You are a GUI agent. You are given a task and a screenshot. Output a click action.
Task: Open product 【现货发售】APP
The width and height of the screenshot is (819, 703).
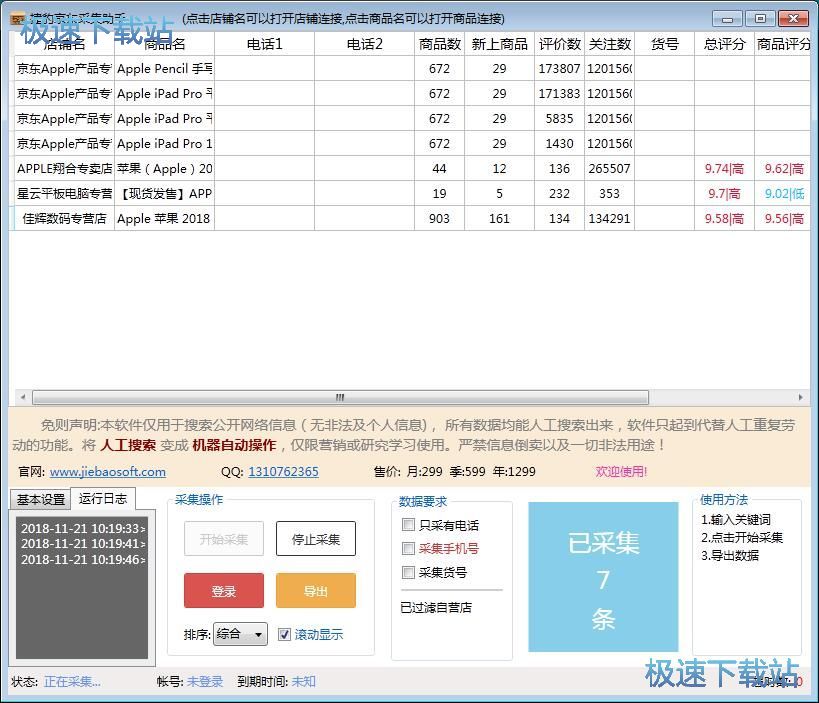165,194
